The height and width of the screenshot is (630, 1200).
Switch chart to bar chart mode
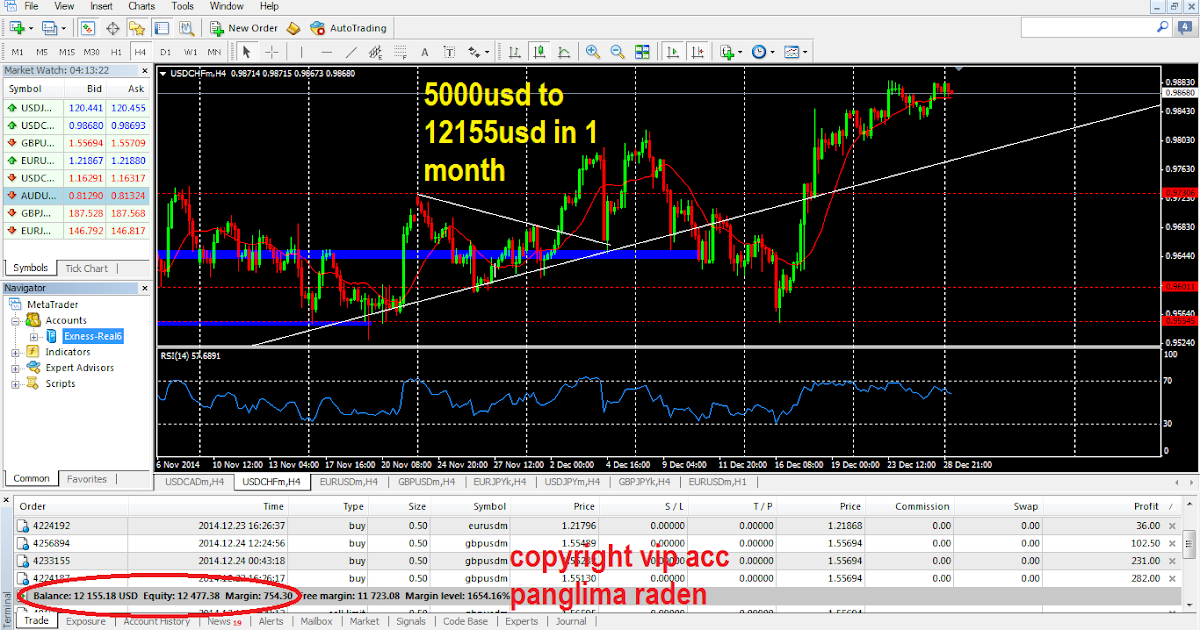[514, 52]
